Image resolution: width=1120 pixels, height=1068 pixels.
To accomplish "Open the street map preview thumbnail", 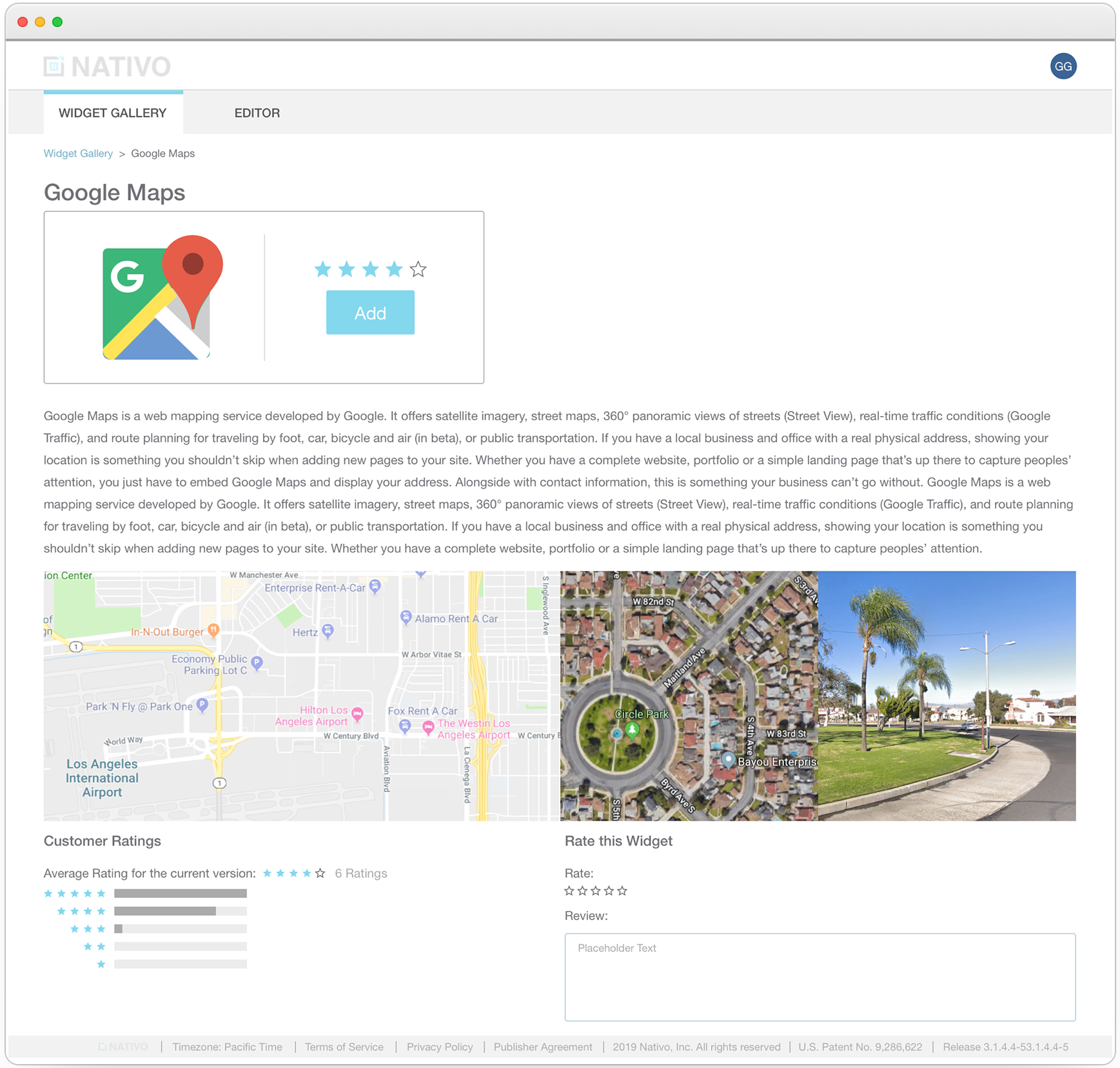I will coord(302,696).
